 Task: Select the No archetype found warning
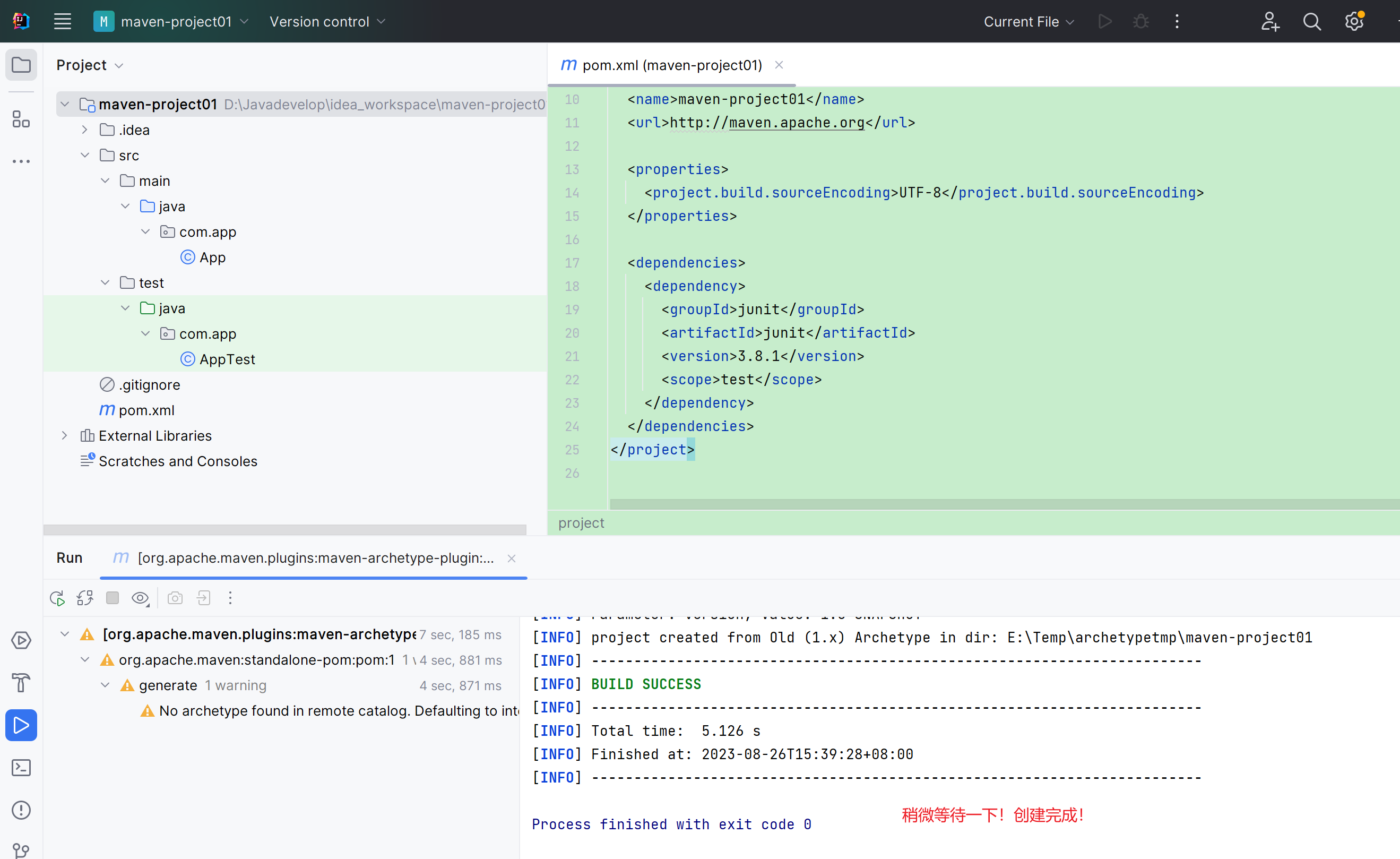[x=330, y=711]
